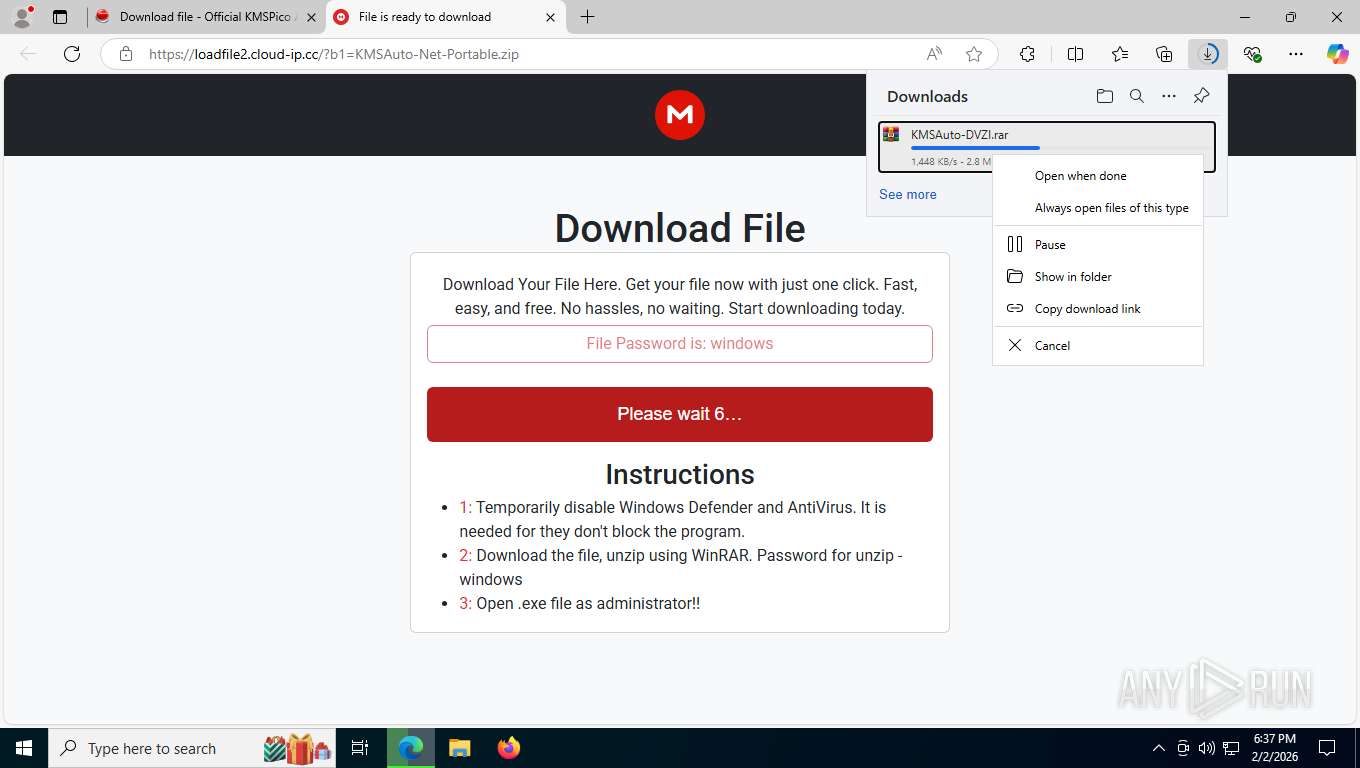Go back to previous page
This screenshot has height=768, width=1360.
point(28,54)
